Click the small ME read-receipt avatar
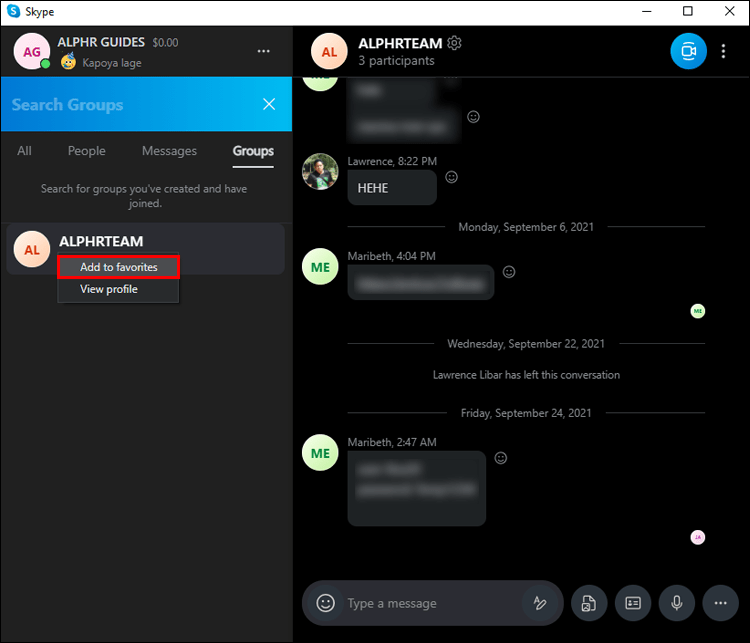 [698, 311]
